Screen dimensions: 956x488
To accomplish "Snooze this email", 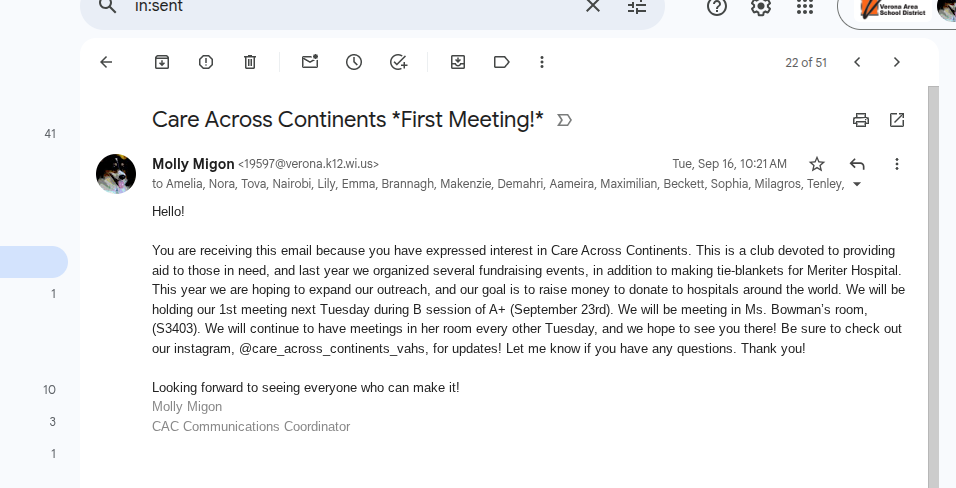I will pyautogui.click(x=354, y=62).
